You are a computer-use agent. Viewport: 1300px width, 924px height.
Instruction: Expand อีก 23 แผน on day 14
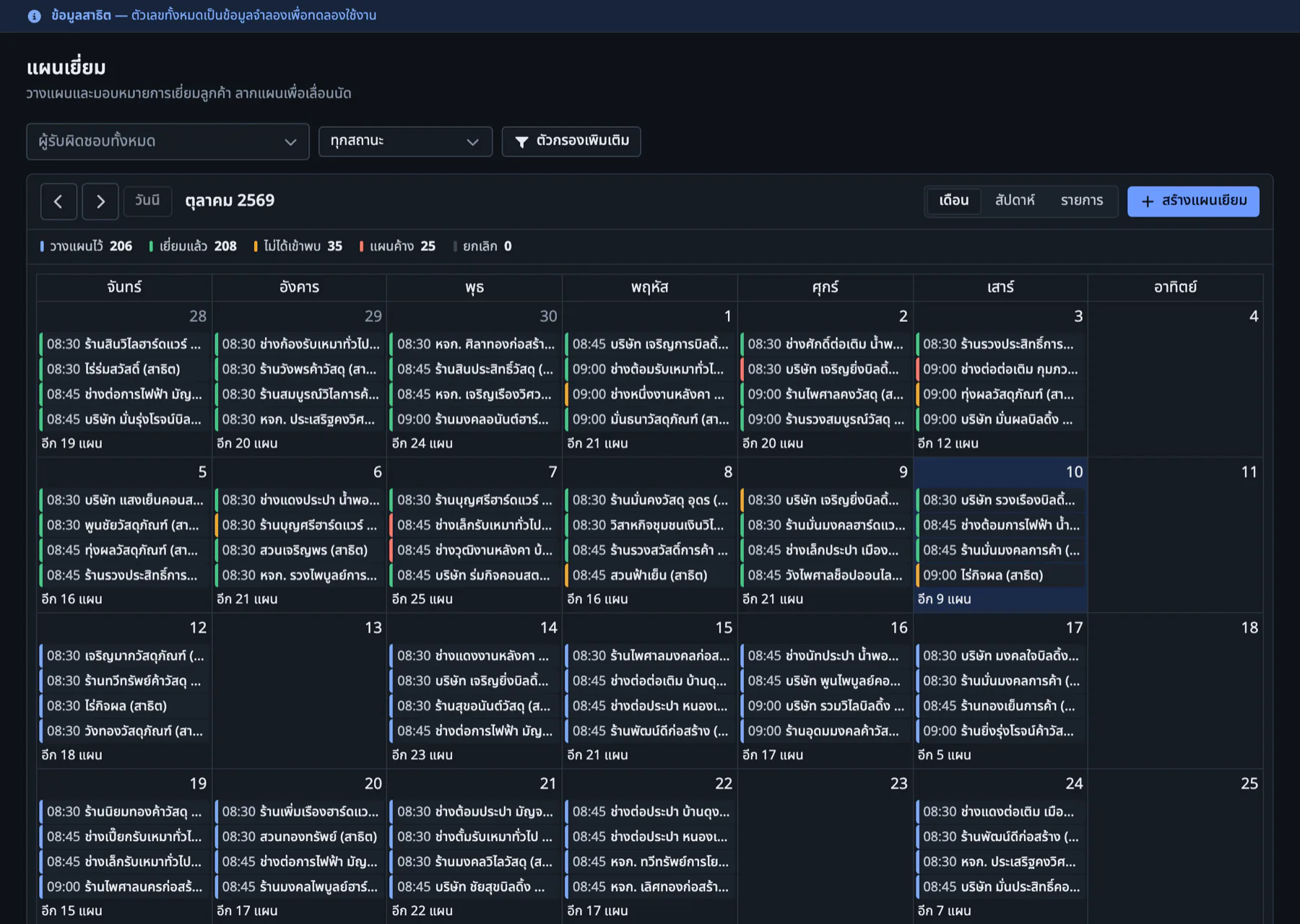[x=422, y=755]
